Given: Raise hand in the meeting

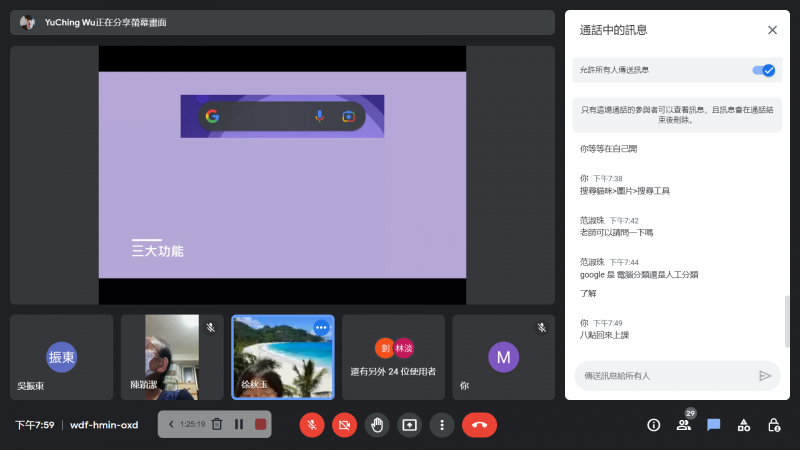Looking at the screenshot, I should coord(377,424).
